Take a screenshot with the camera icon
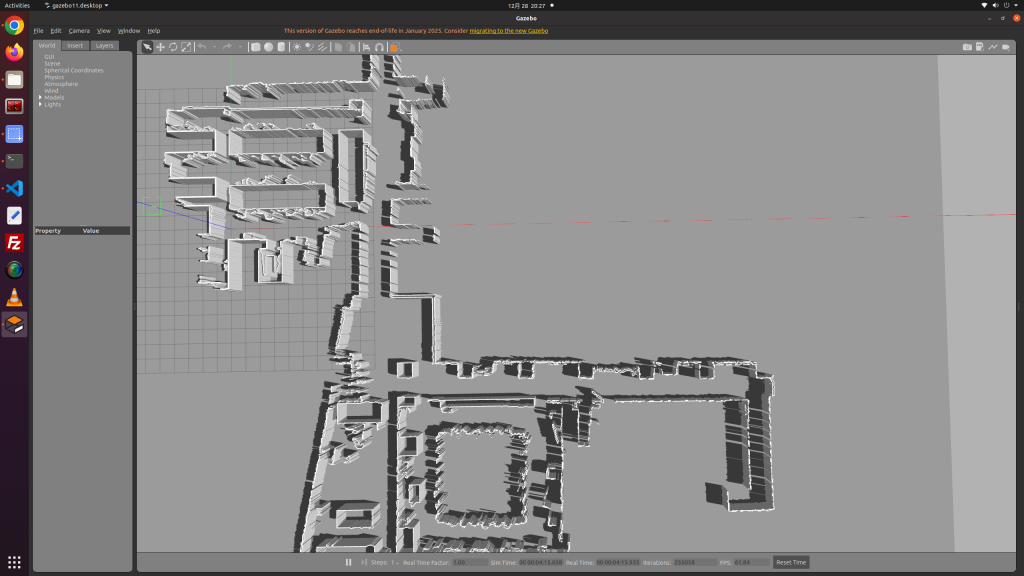The width and height of the screenshot is (1024, 576). [967, 47]
